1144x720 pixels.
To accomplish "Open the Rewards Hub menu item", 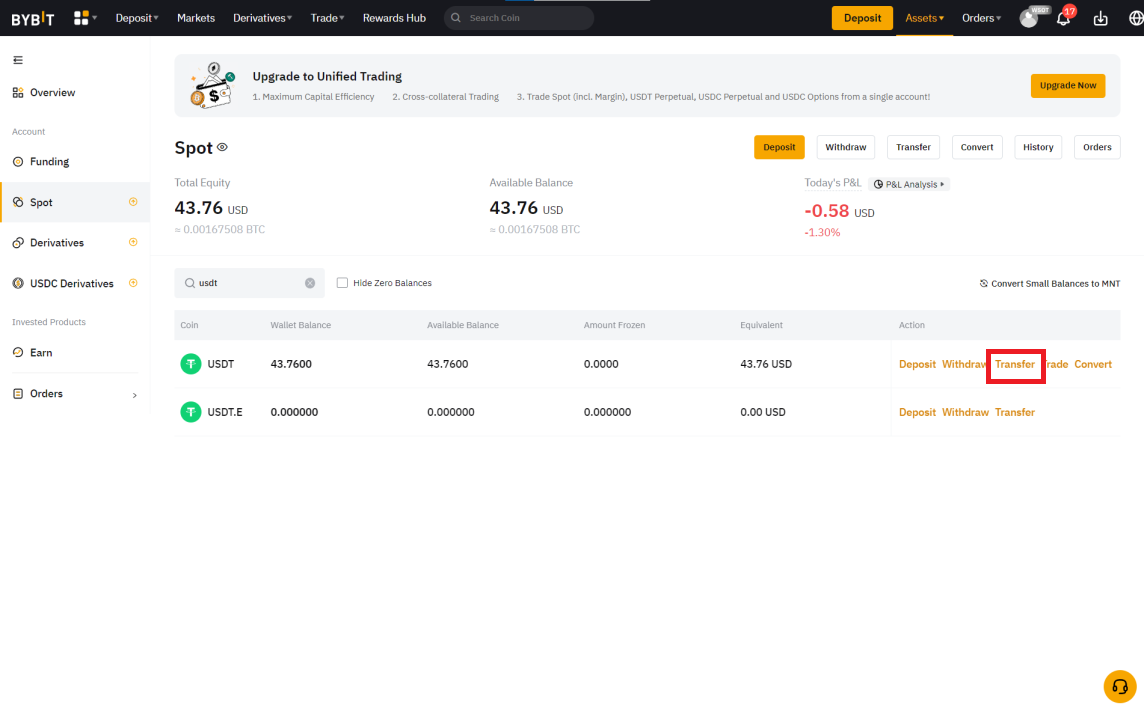I will [394, 18].
